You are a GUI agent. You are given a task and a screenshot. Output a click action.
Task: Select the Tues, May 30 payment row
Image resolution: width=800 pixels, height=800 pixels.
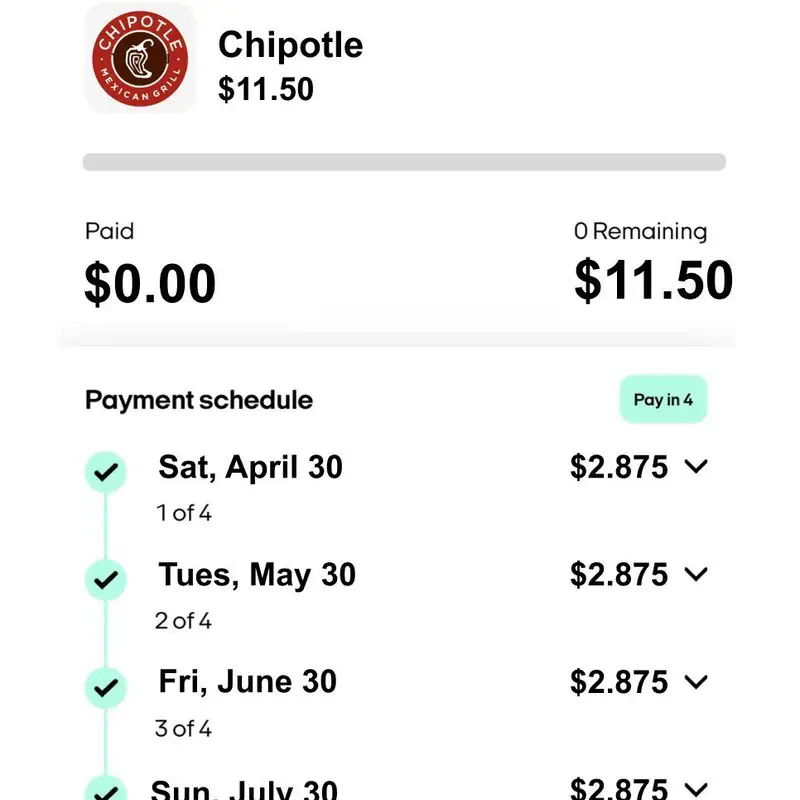click(x=257, y=575)
